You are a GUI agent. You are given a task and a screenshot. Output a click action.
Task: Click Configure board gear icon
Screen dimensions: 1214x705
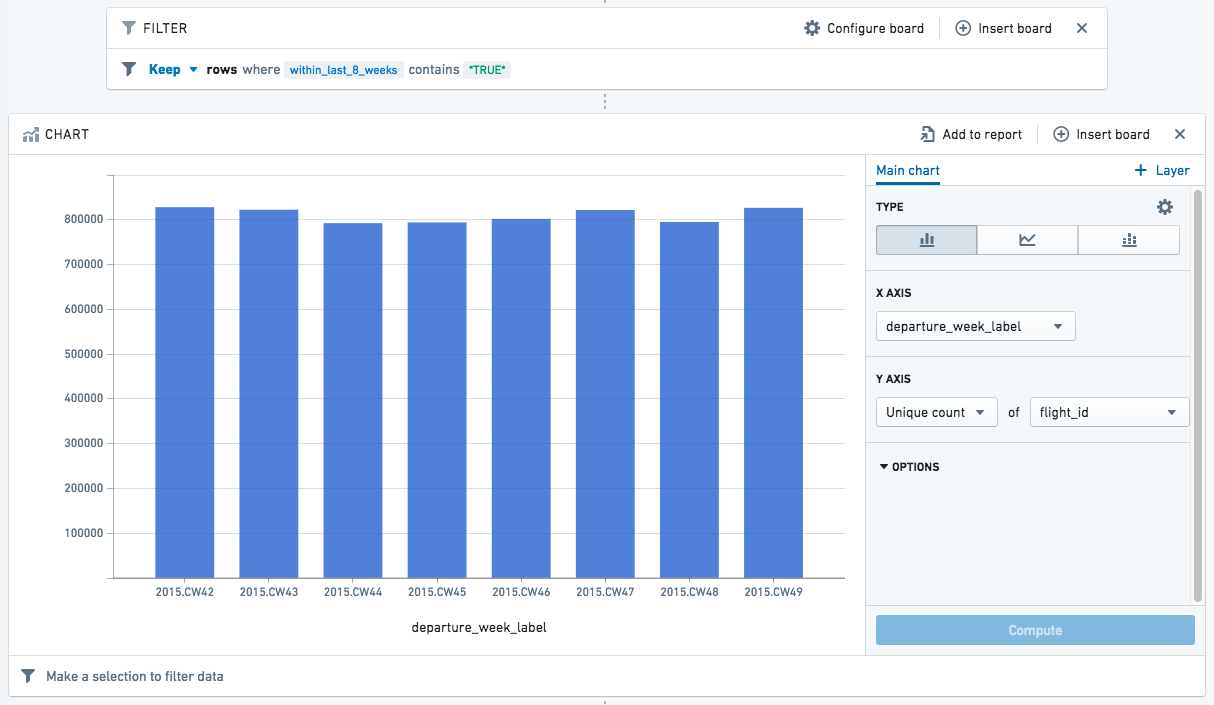coord(812,28)
